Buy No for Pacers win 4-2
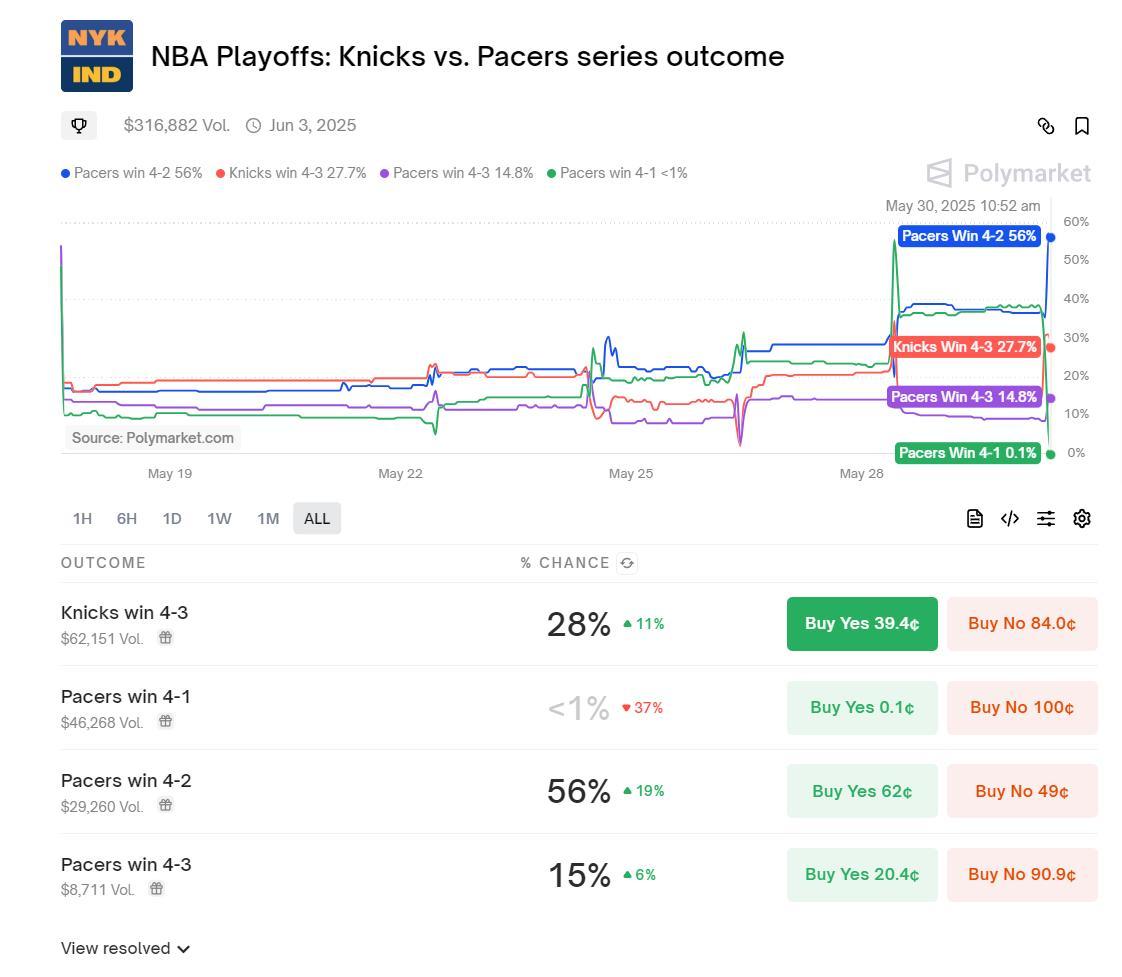The image size is (1122, 977). tap(1021, 791)
